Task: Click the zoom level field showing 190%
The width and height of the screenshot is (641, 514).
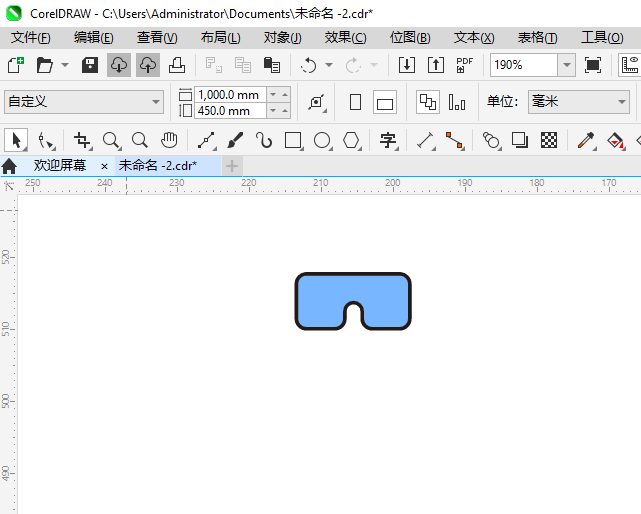Action: [x=524, y=65]
